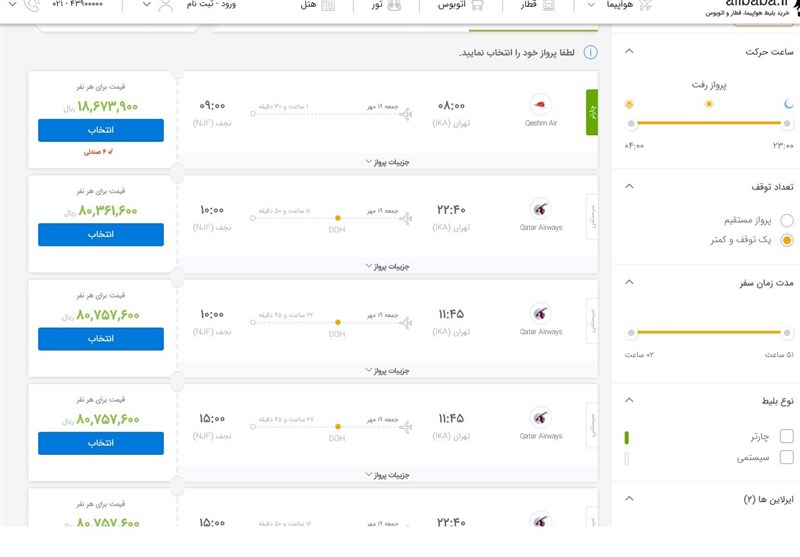Image resolution: width=800 pixels, height=557 pixels.
Task: Click the airplane icon in top navigation
Action: coord(645,6)
